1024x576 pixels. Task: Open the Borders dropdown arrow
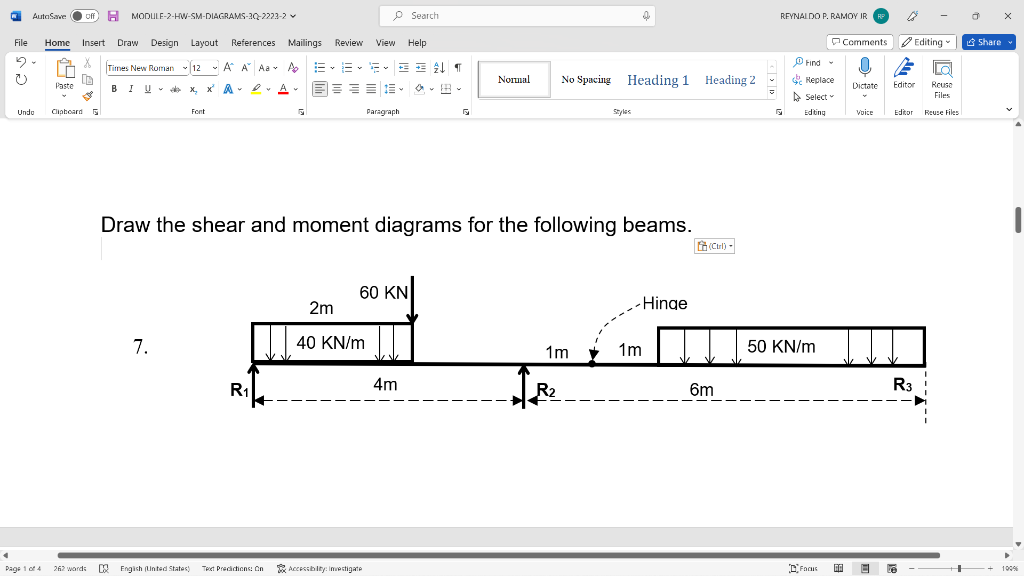click(x=459, y=89)
